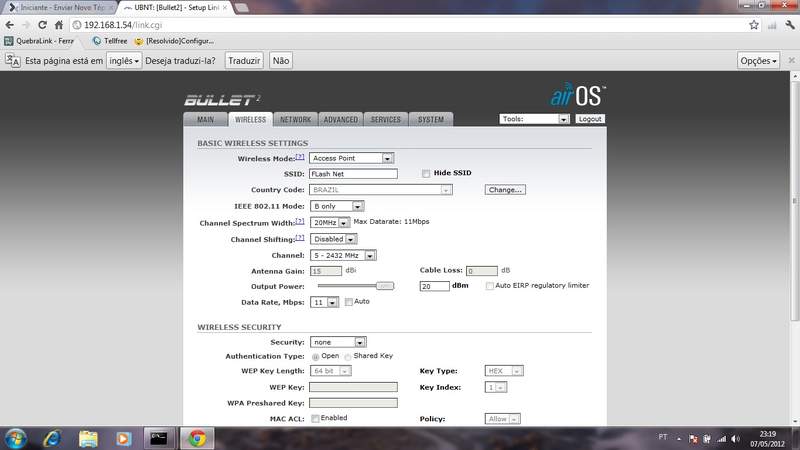The image size is (800, 450).
Task: Select Open authentication type
Action: 316,356
